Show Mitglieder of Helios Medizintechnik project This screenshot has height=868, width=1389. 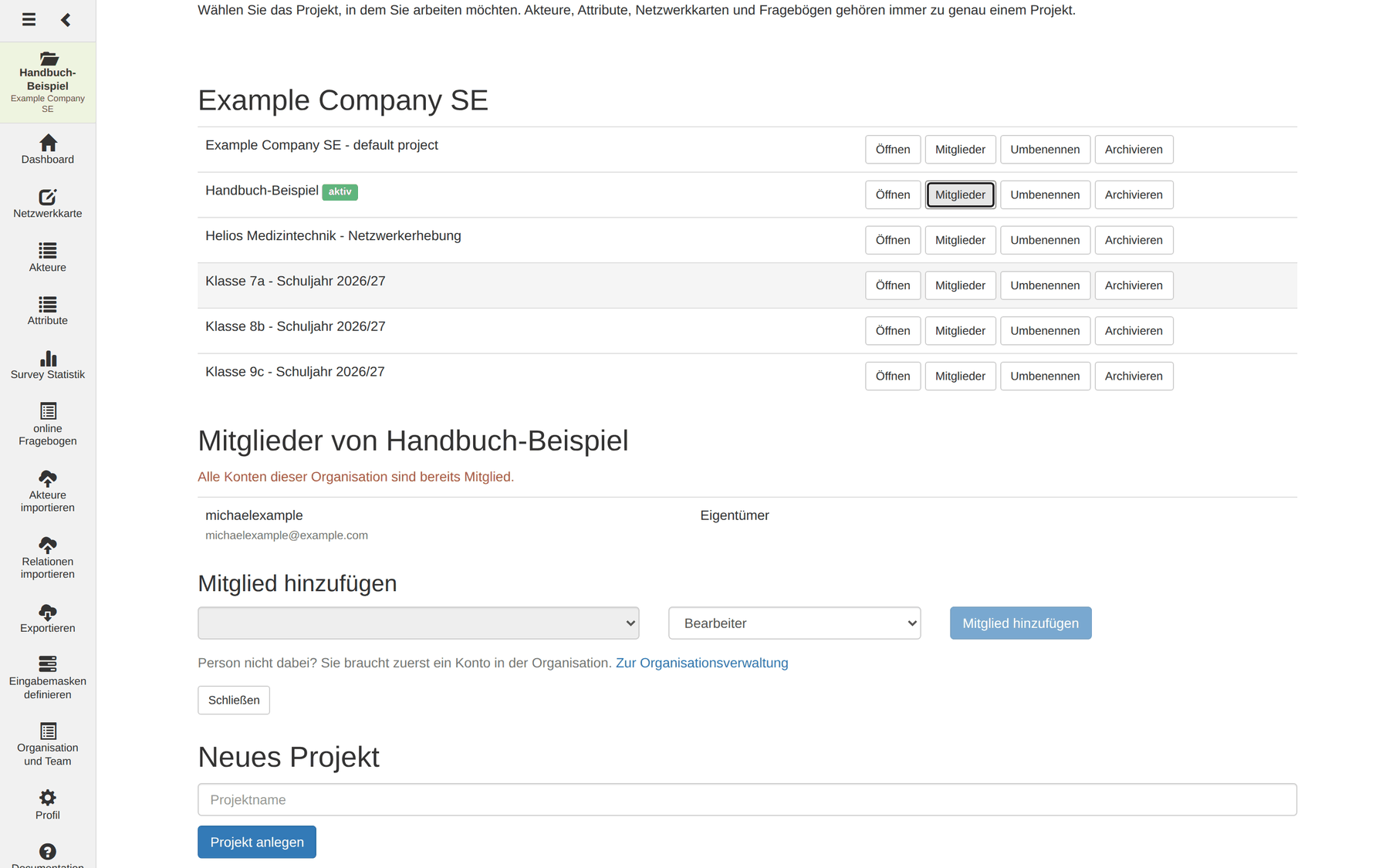(960, 240)
